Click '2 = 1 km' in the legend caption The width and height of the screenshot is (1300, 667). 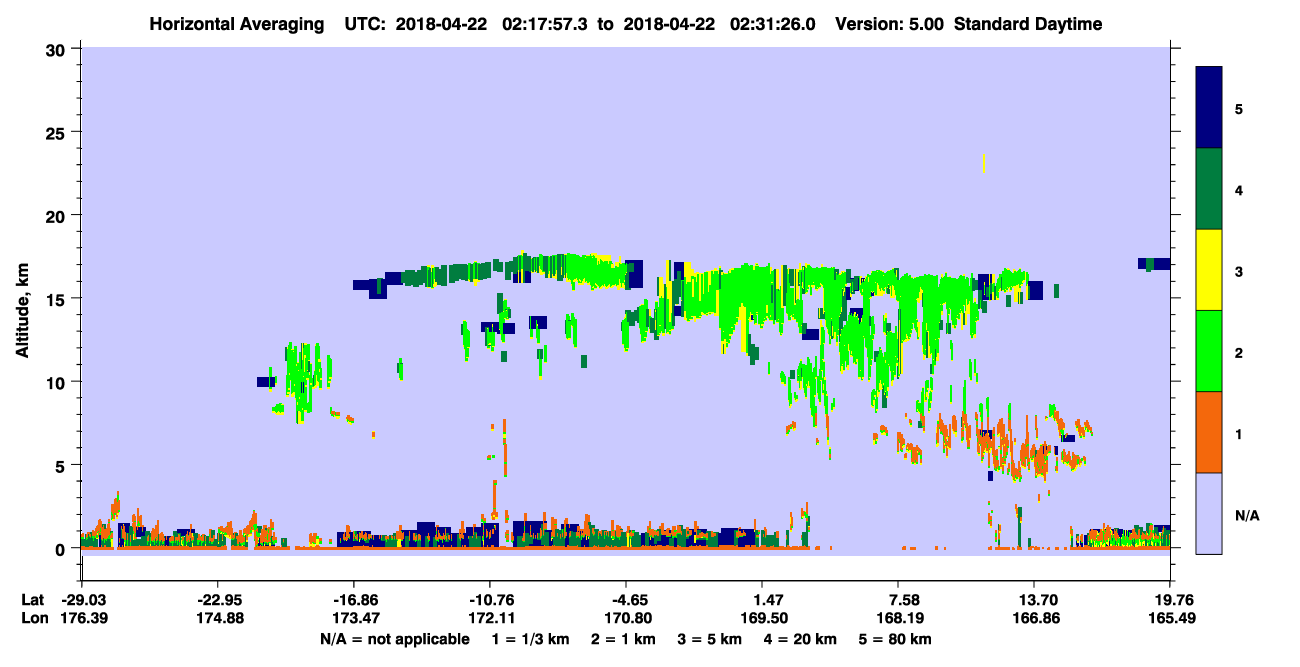[624, 639]
